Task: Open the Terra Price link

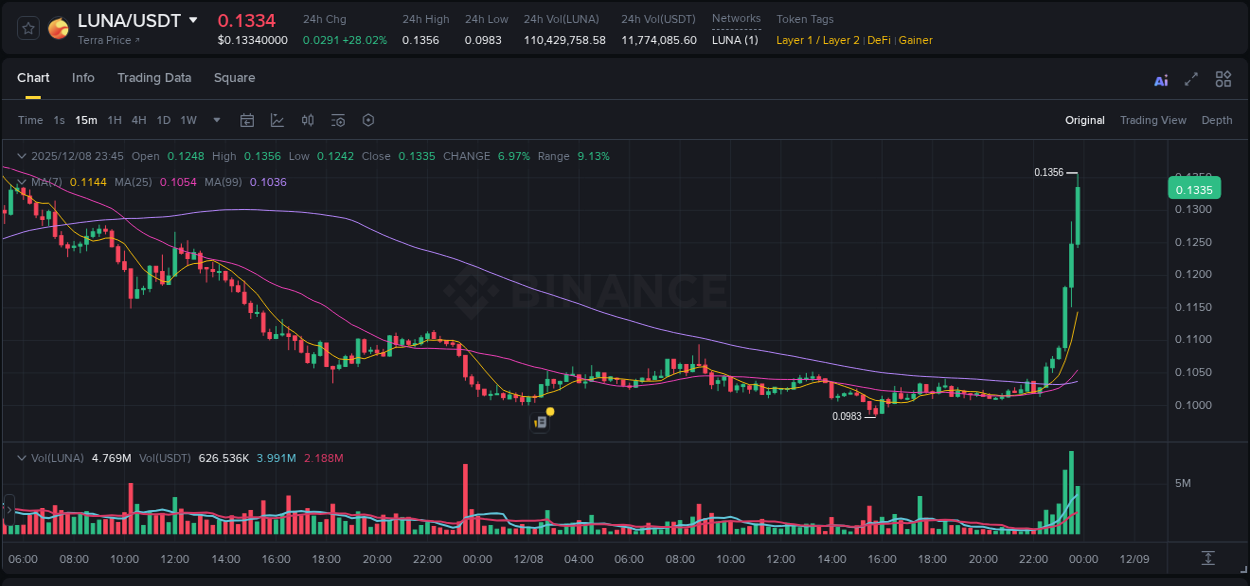Action: [x=107, y=40]
